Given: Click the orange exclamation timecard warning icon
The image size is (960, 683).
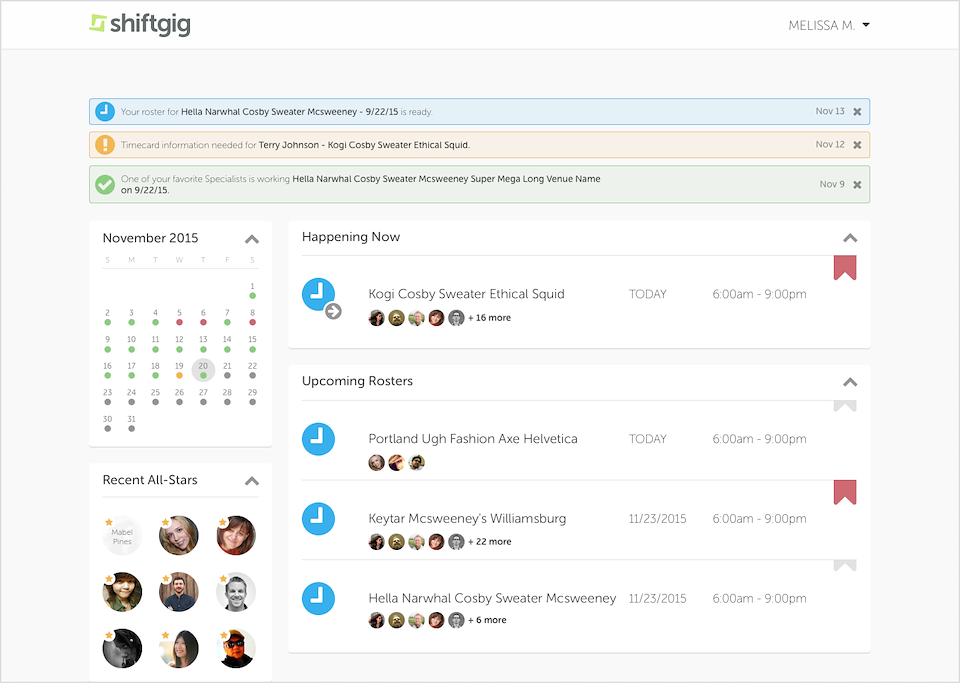Looking at the screenshot, I should click(x=105, y=145).
